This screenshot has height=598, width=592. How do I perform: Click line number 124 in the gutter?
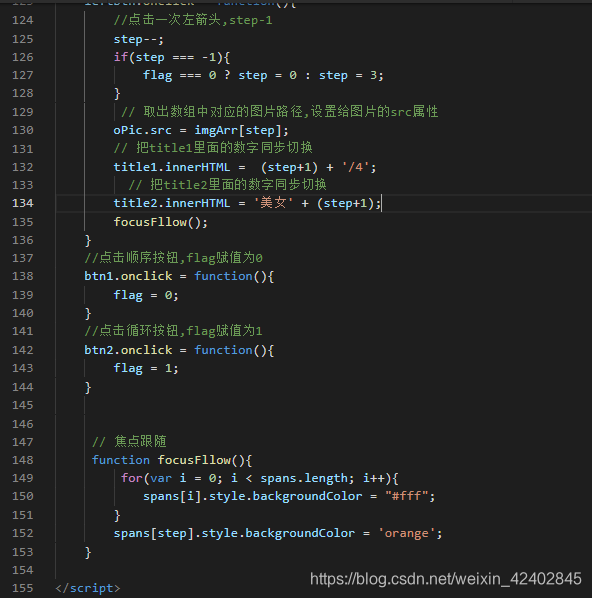point(23,20)
